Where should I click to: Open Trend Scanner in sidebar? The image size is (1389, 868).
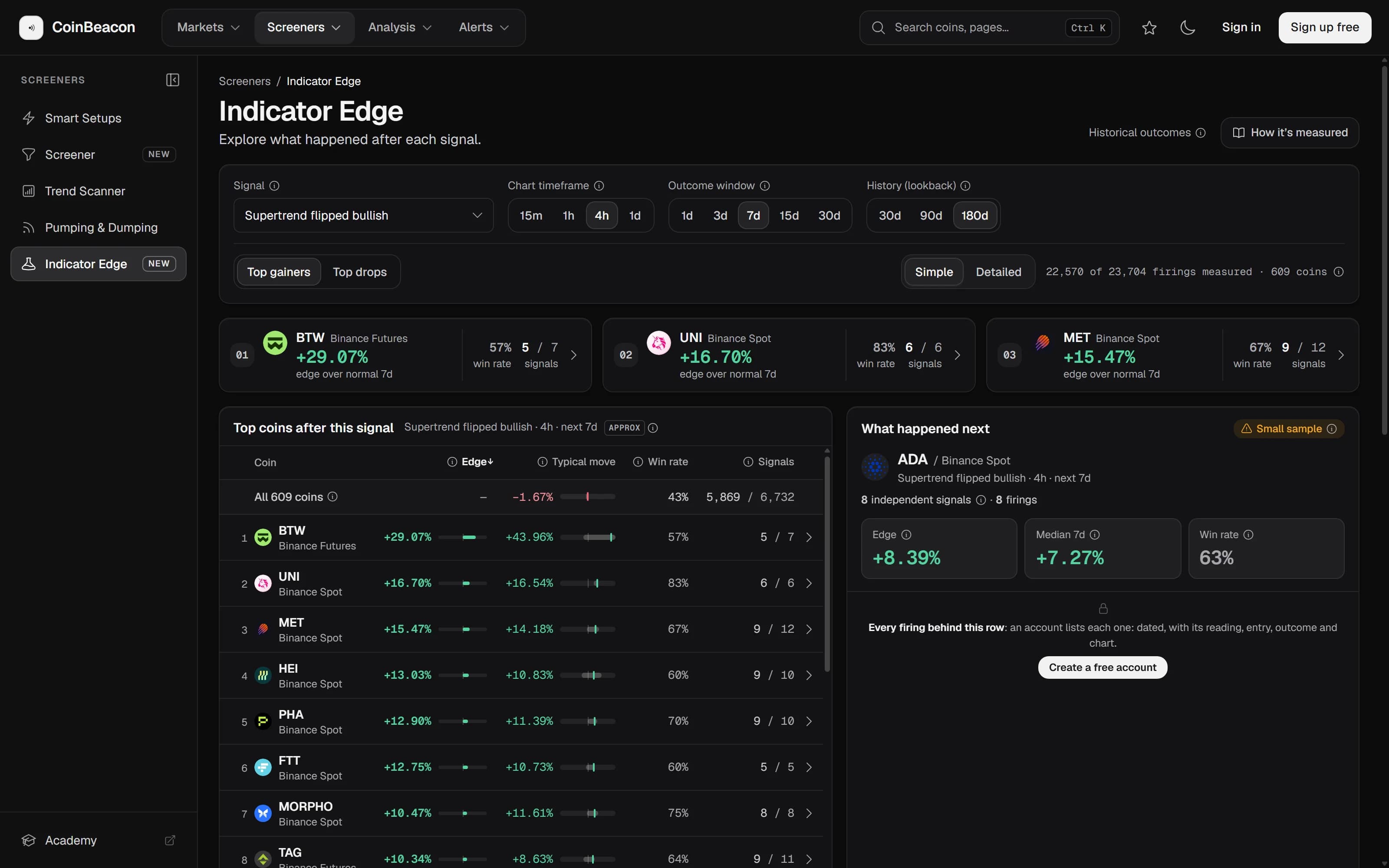[x=98, y=191]
